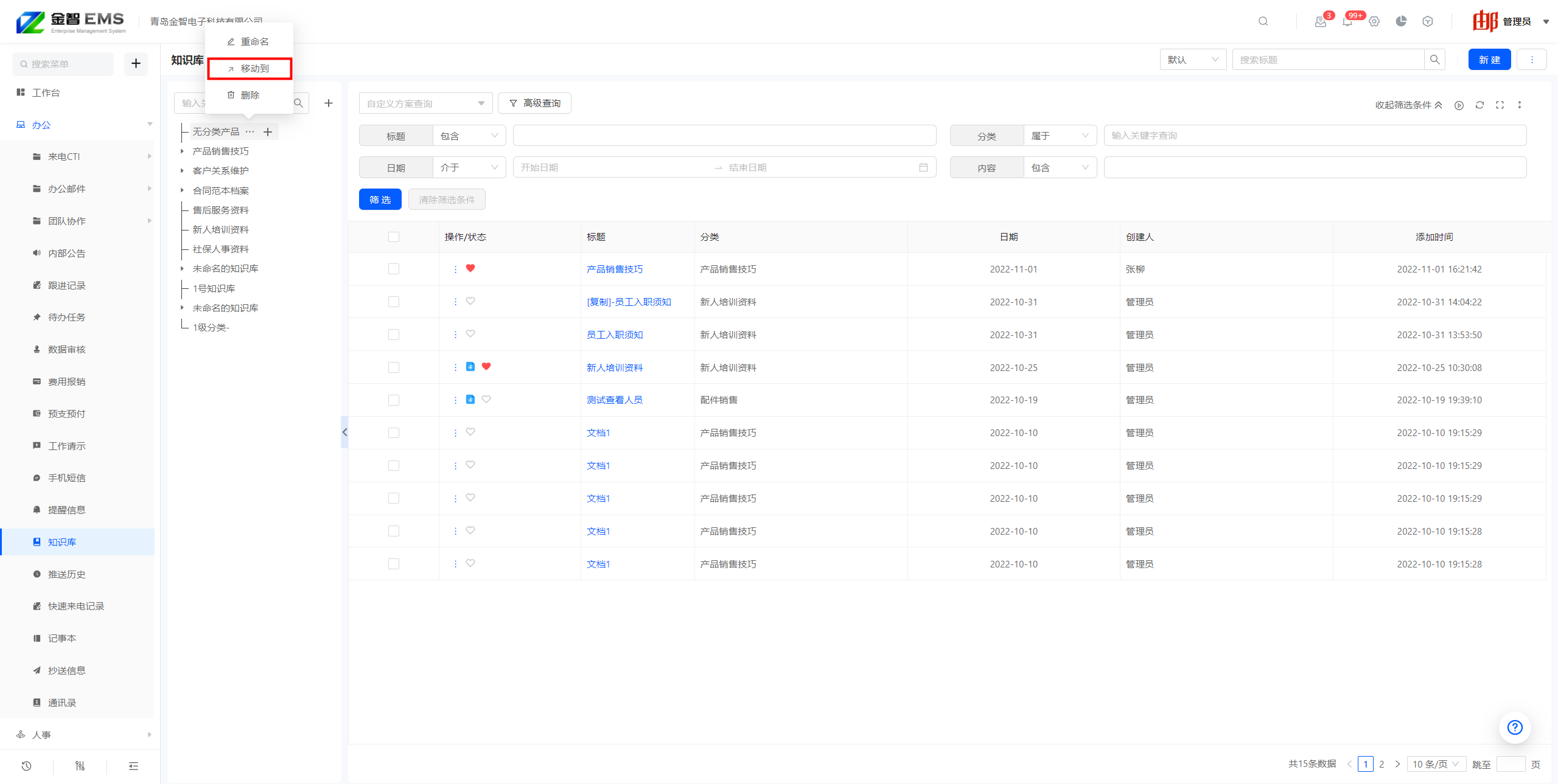The height and width of the screenshot is (784, 1558).
Task: Open 工作台 in the sidebar
Action: coord(46,92)
